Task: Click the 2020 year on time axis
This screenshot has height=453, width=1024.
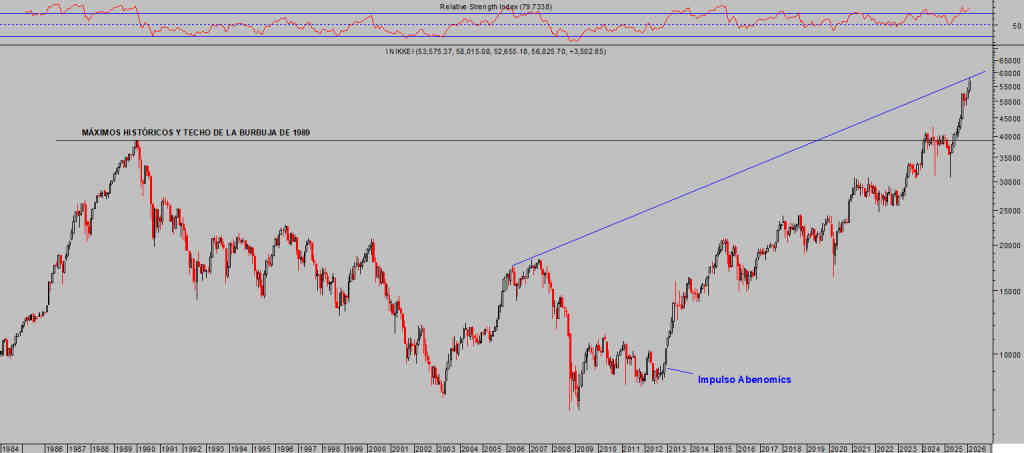Action: [837, 446]
